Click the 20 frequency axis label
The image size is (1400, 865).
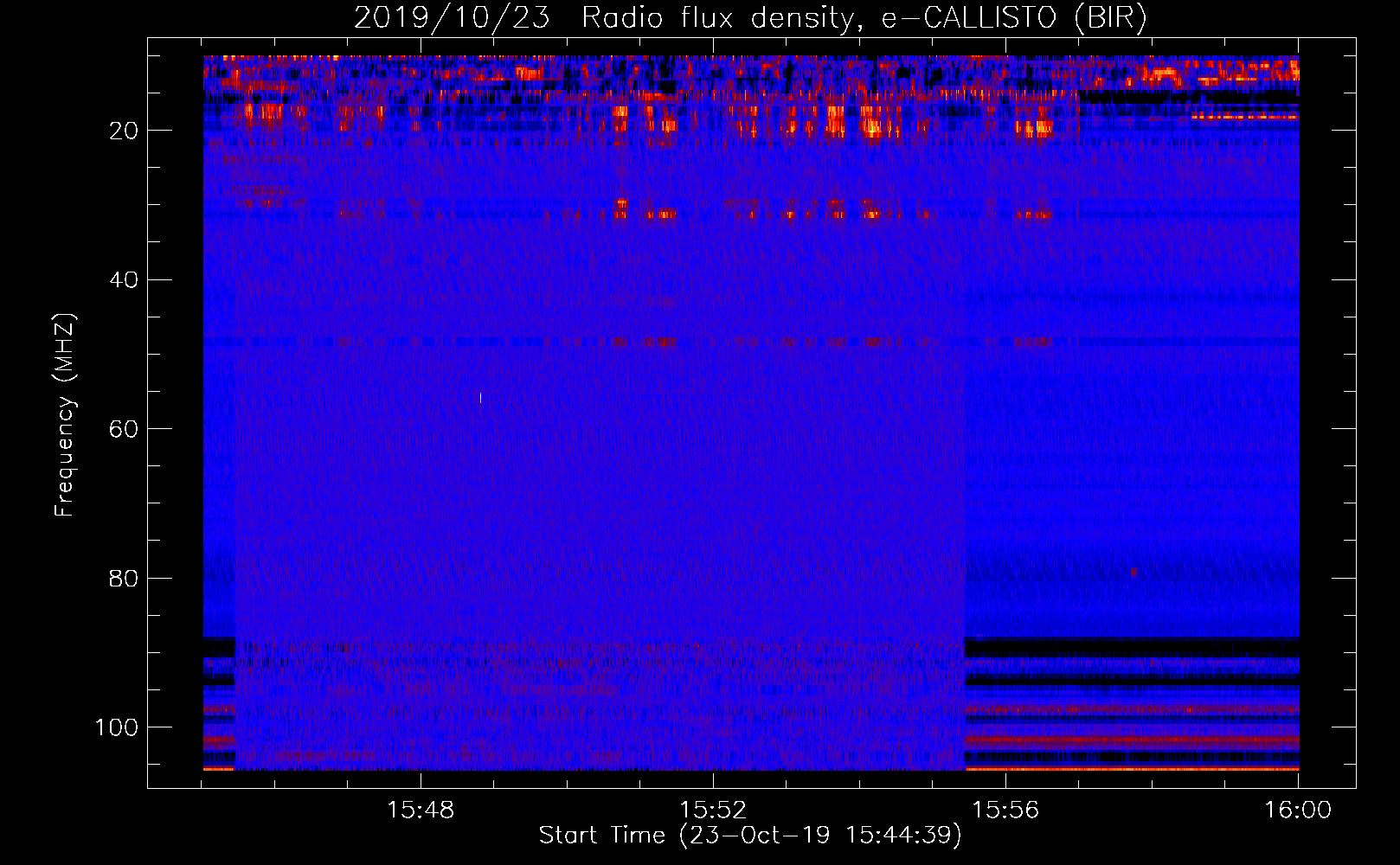(x=124, y=131)
